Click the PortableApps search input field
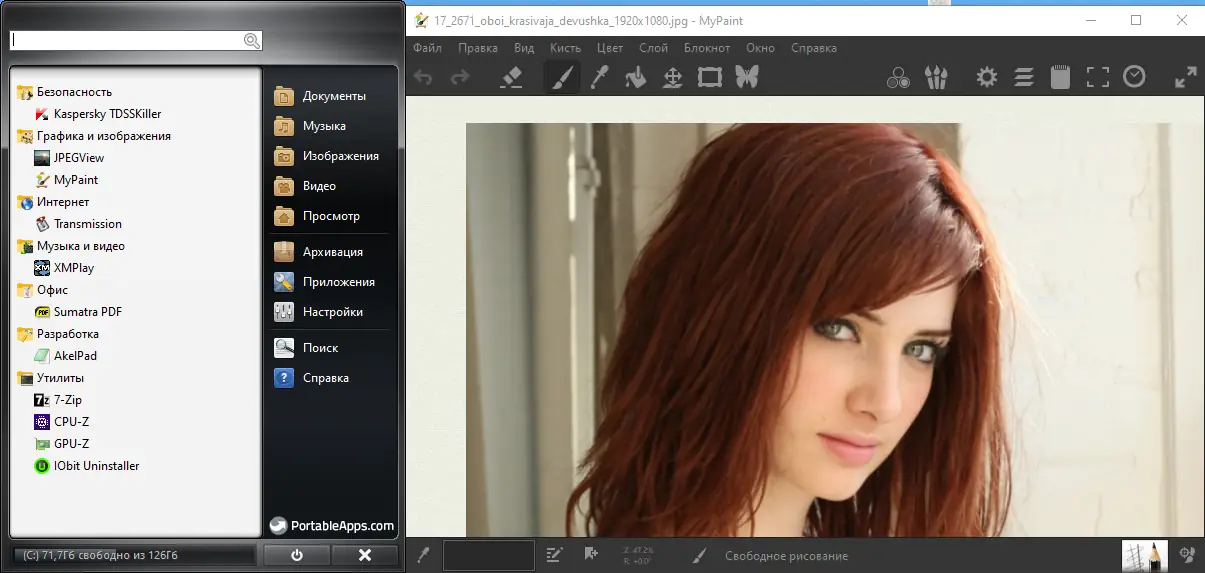1205x573 pixels. coord(126,41)
